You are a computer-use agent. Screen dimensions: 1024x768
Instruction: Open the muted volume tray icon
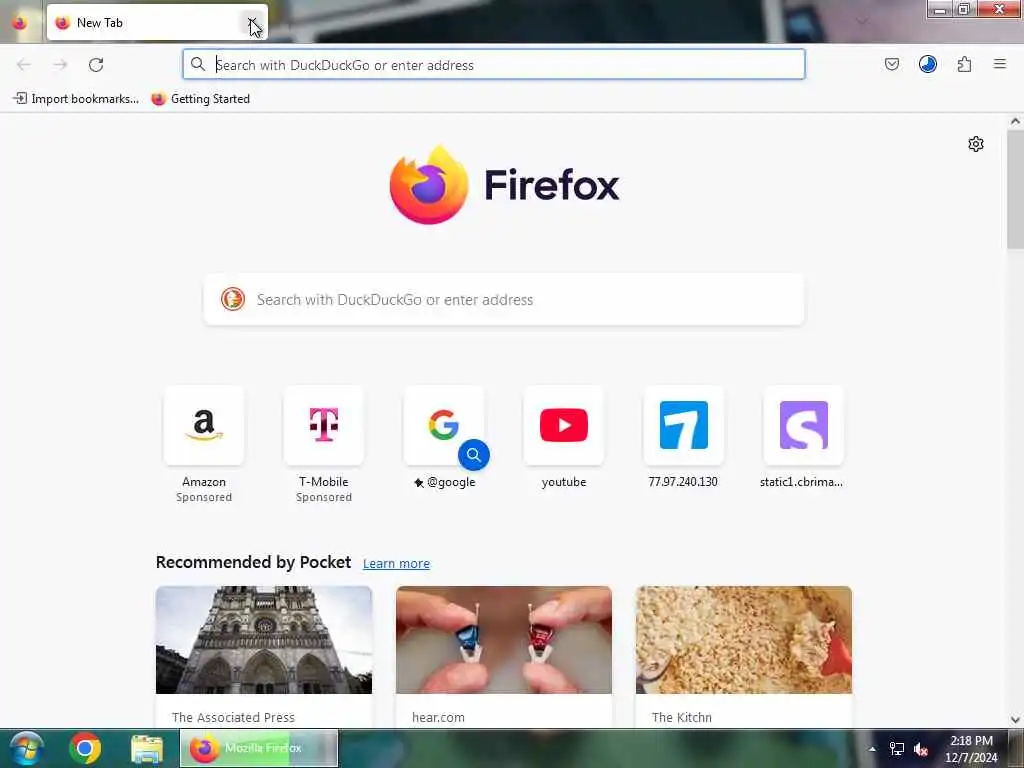click(921, 749)
